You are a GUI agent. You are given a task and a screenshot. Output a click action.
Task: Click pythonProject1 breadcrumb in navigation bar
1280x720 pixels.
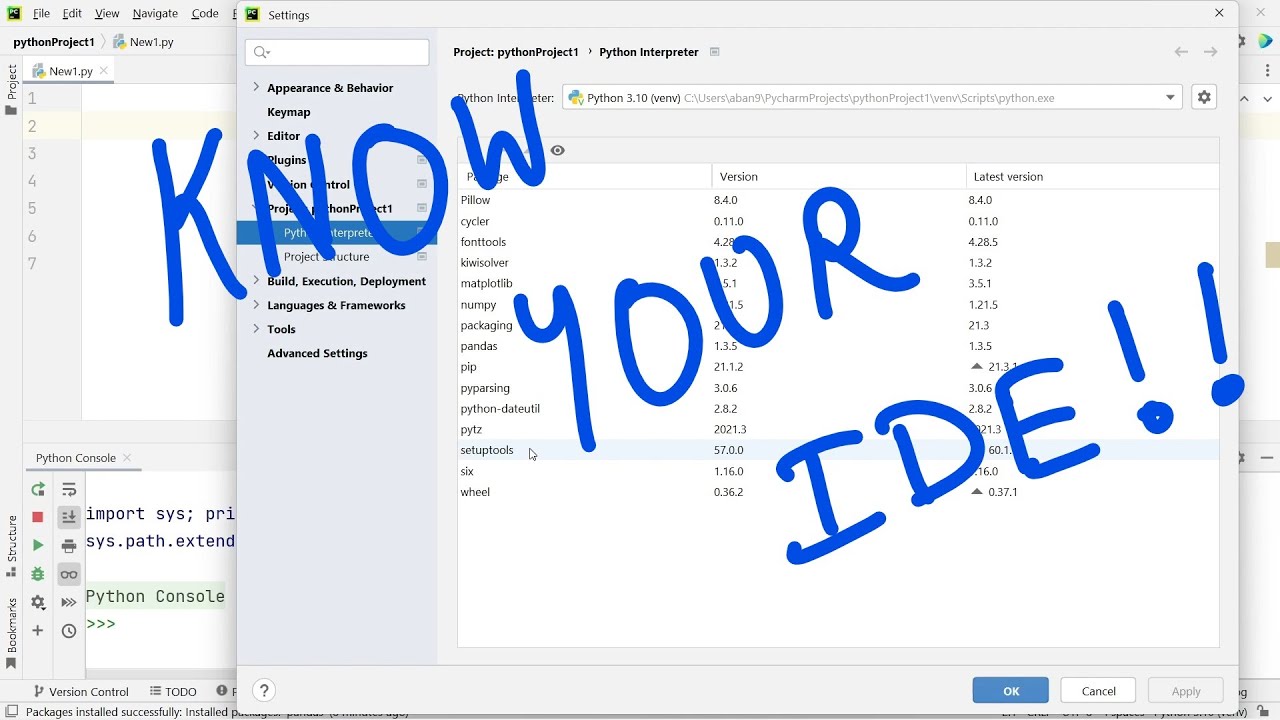(54, 42)
